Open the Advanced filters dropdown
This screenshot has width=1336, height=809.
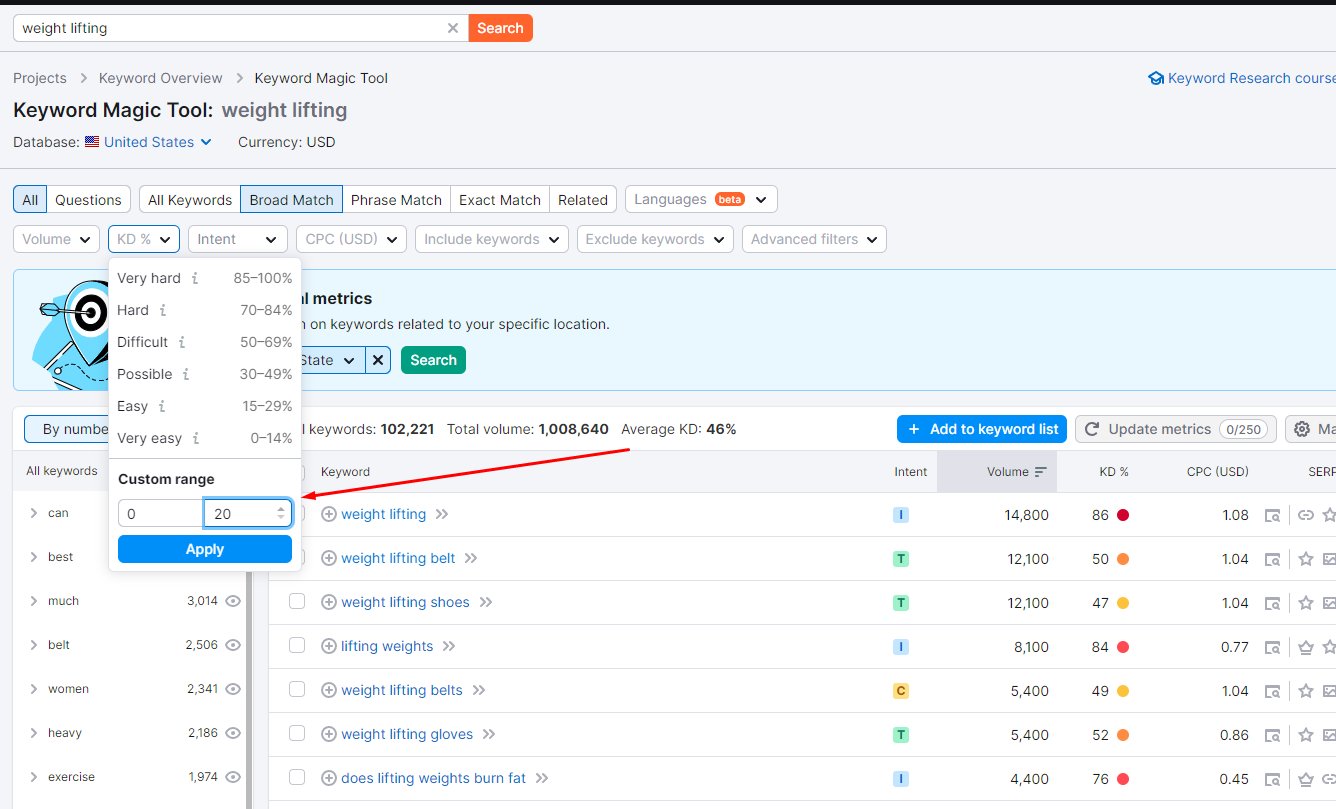[x=814, y=239]
